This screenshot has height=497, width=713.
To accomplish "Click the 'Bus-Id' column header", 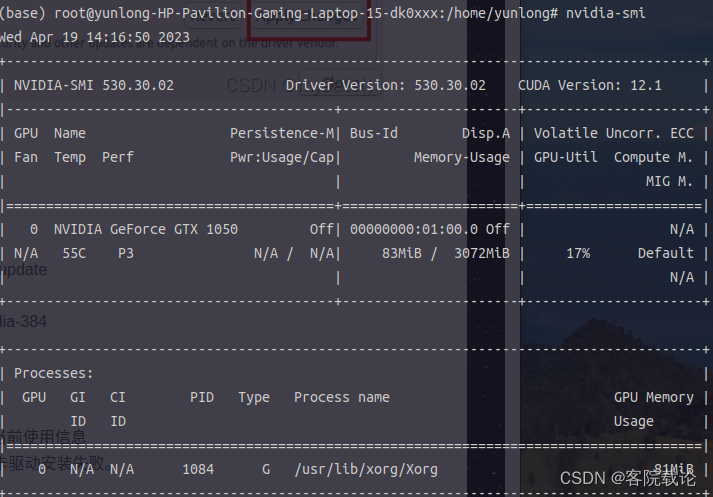I will (x=374, y=133).
